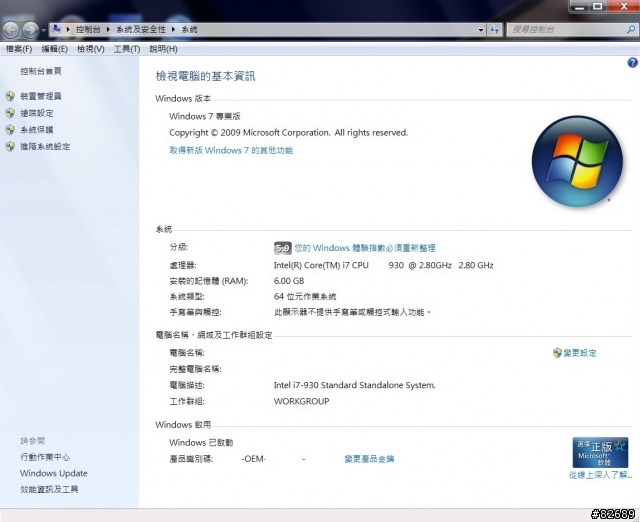Go to 控制台首頁 link

[41, 71]
